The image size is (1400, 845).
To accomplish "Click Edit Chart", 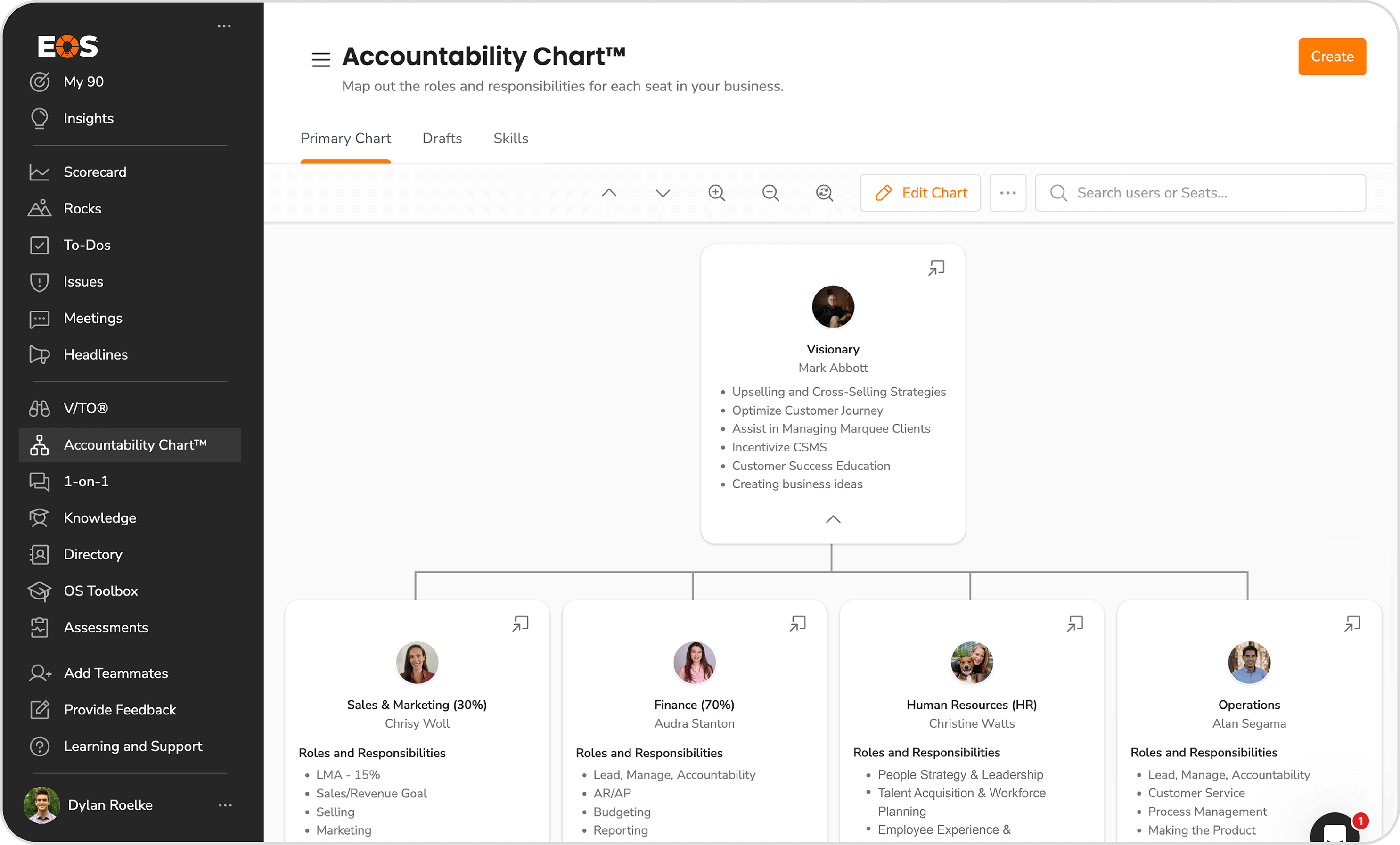I will 920,193.
